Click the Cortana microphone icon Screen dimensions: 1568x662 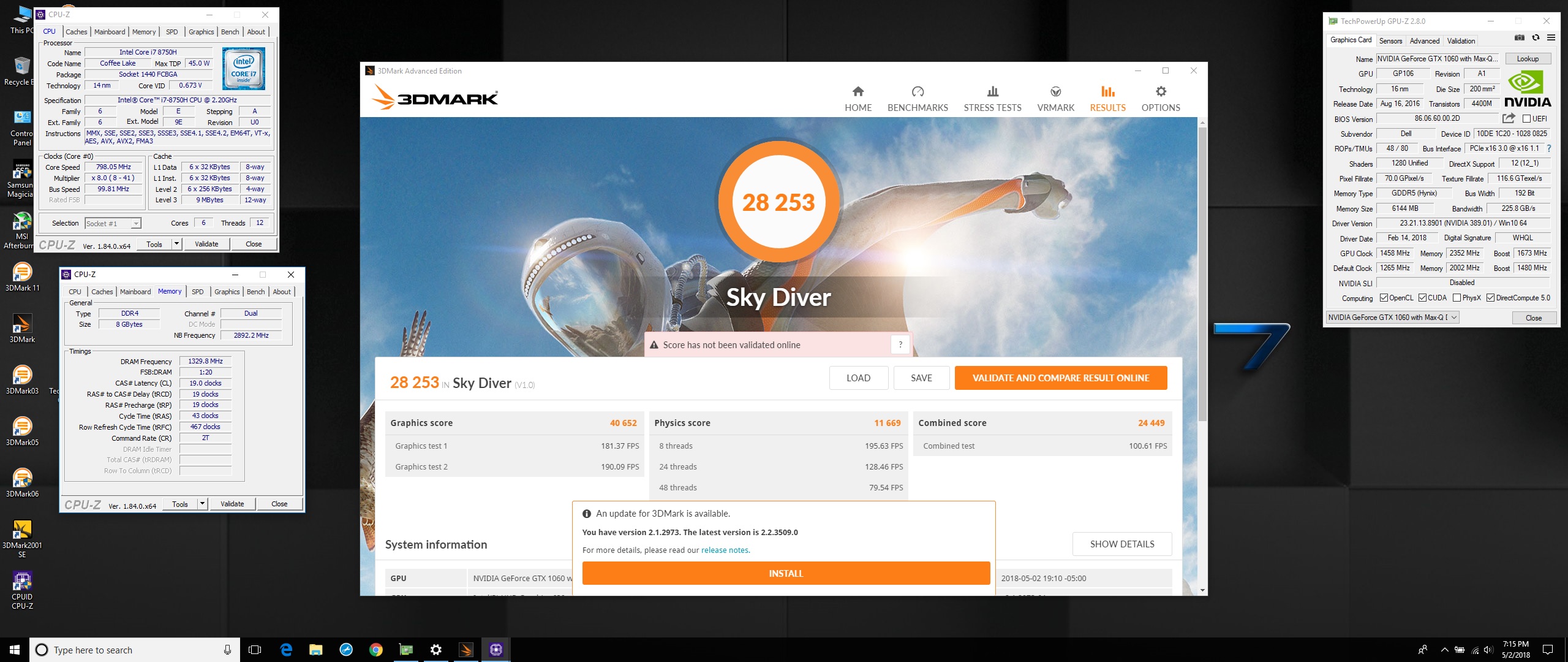pyautogui.click(x=227, y=650)
